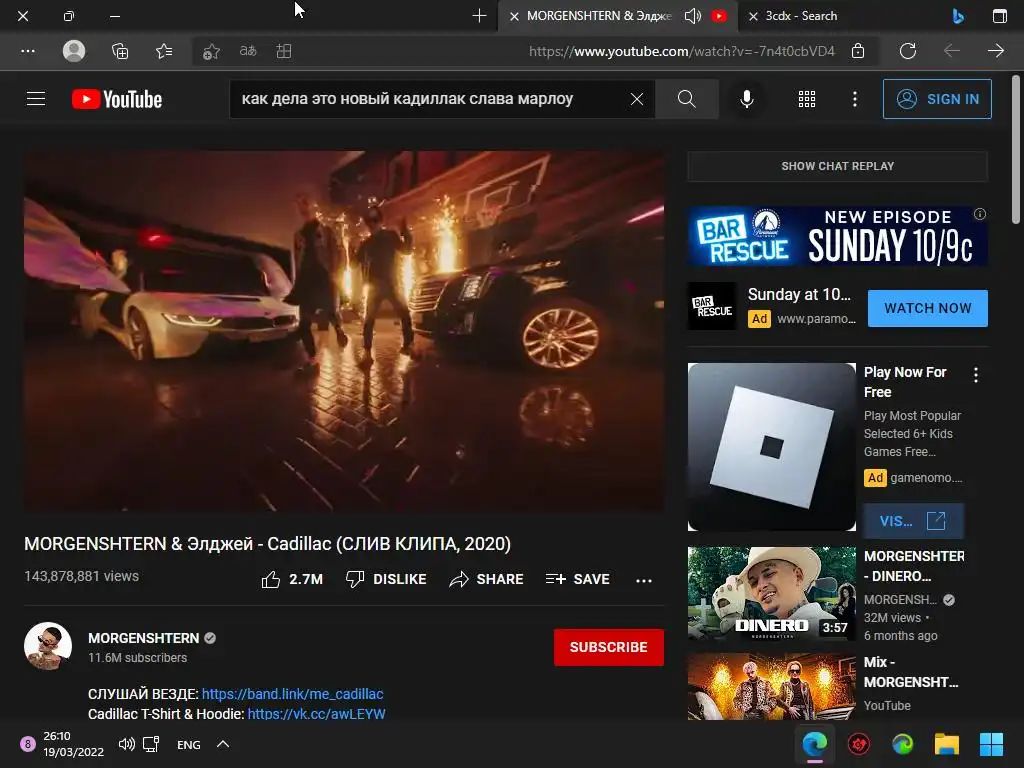Go back in browser history

click(952, 51)
